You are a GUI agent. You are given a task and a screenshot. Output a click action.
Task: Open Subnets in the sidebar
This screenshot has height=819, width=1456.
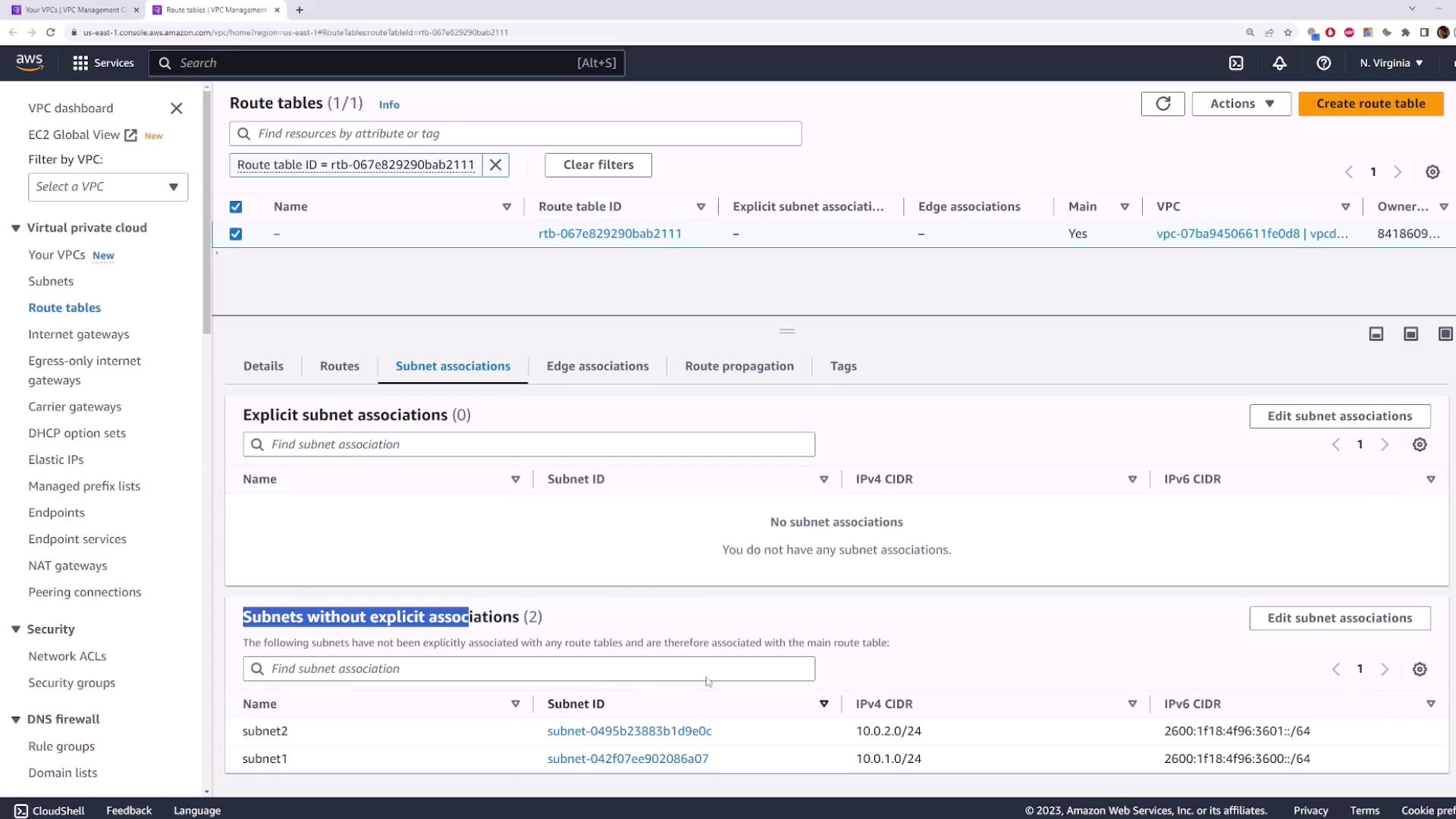click(51, 281)
